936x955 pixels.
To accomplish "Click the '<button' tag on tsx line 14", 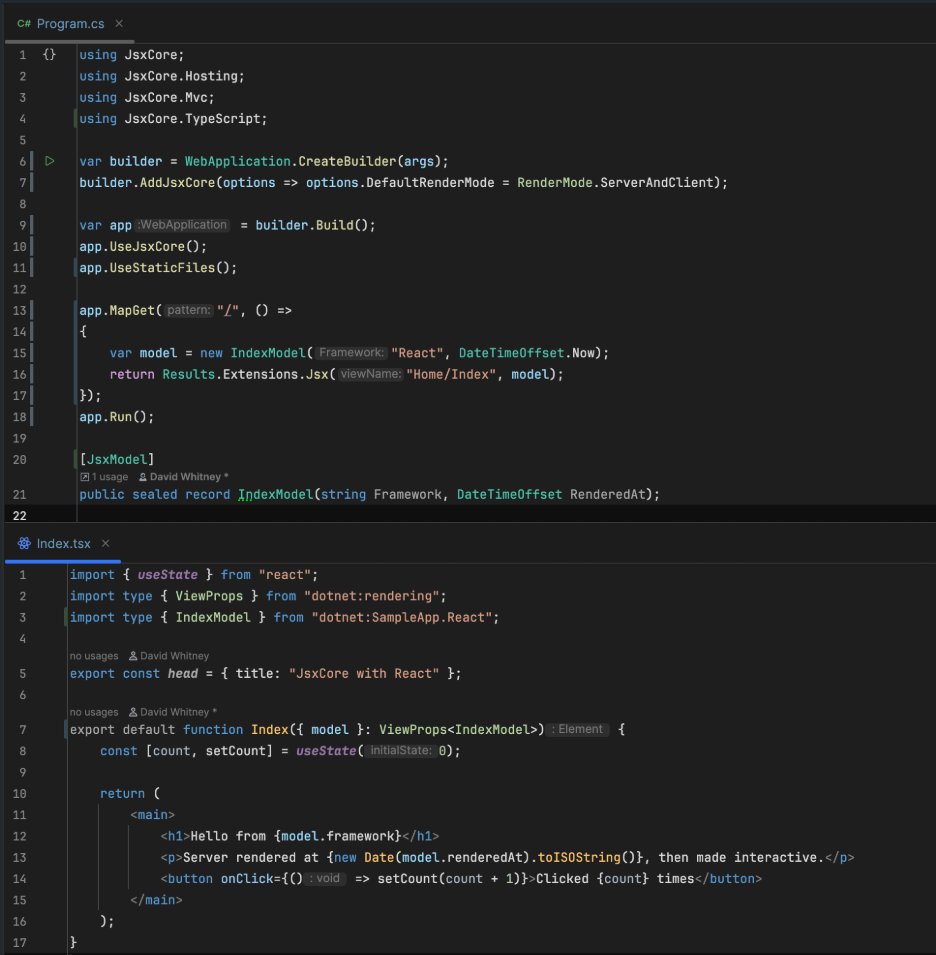I will click(x=186, y=879).
